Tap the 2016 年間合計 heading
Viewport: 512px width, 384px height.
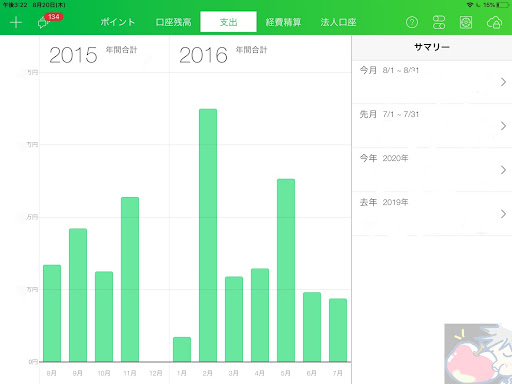click(x=223, y=55)
